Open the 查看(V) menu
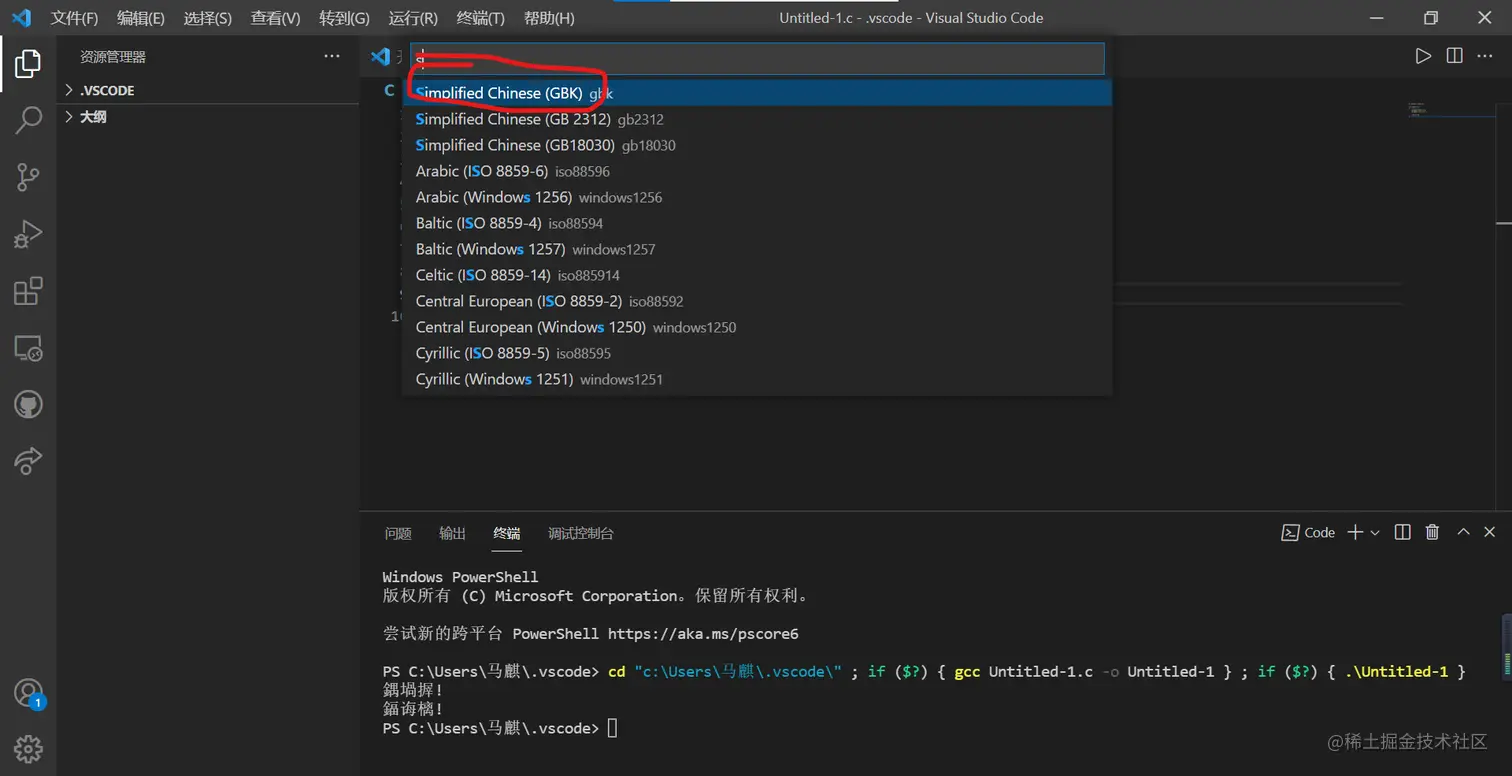This screenshot has width=1512, height=776. click(275, 18)
